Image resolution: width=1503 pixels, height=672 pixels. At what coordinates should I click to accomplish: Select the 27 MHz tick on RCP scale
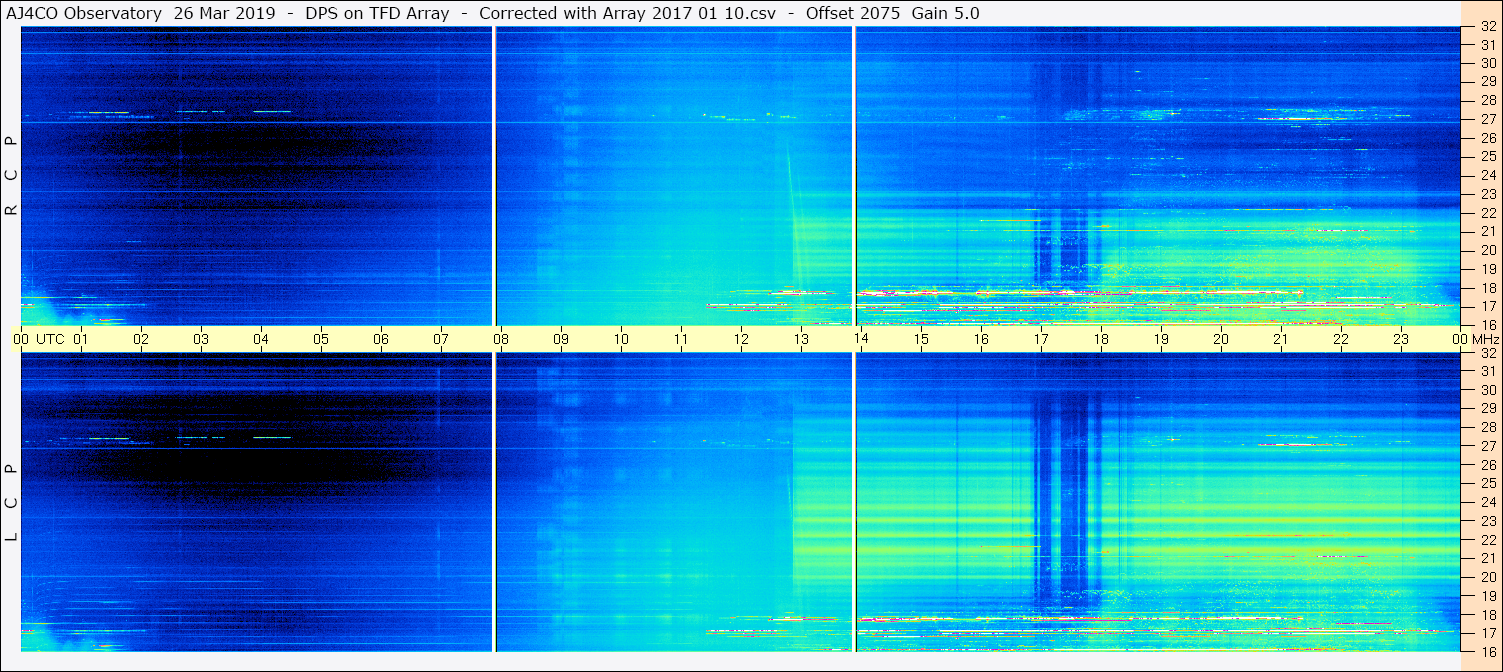tap(1487, 119)
